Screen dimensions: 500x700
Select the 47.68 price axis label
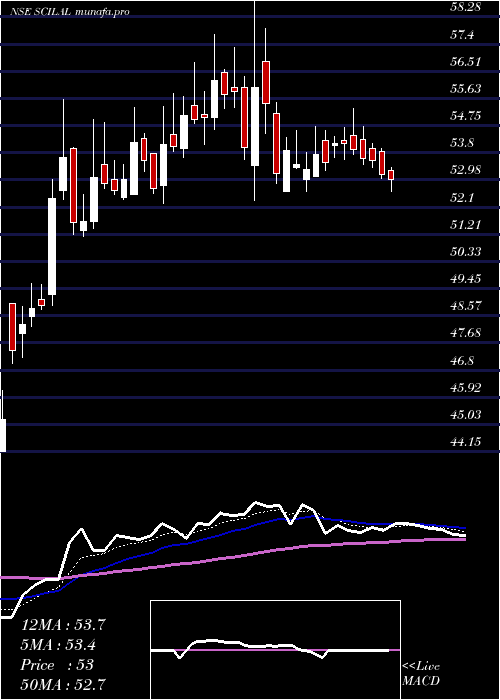(x=466, y=333)
